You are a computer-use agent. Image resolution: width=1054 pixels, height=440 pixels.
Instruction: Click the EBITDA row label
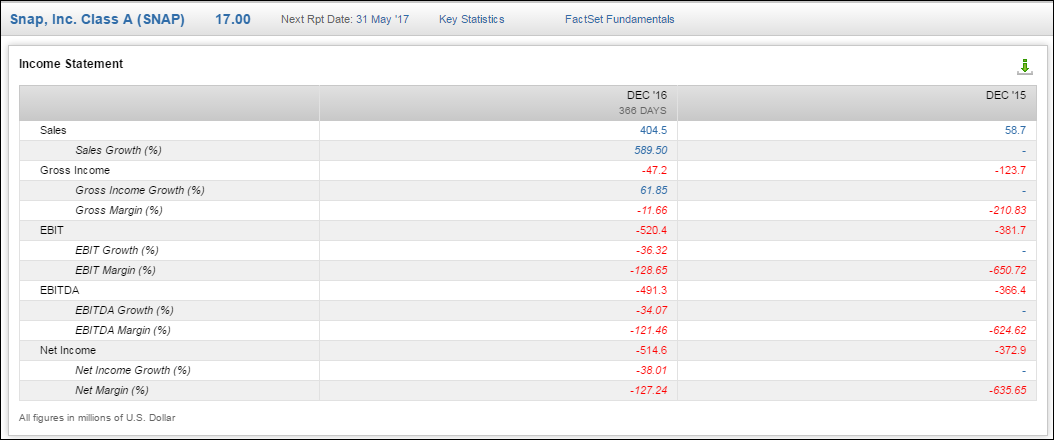point(60,290)
